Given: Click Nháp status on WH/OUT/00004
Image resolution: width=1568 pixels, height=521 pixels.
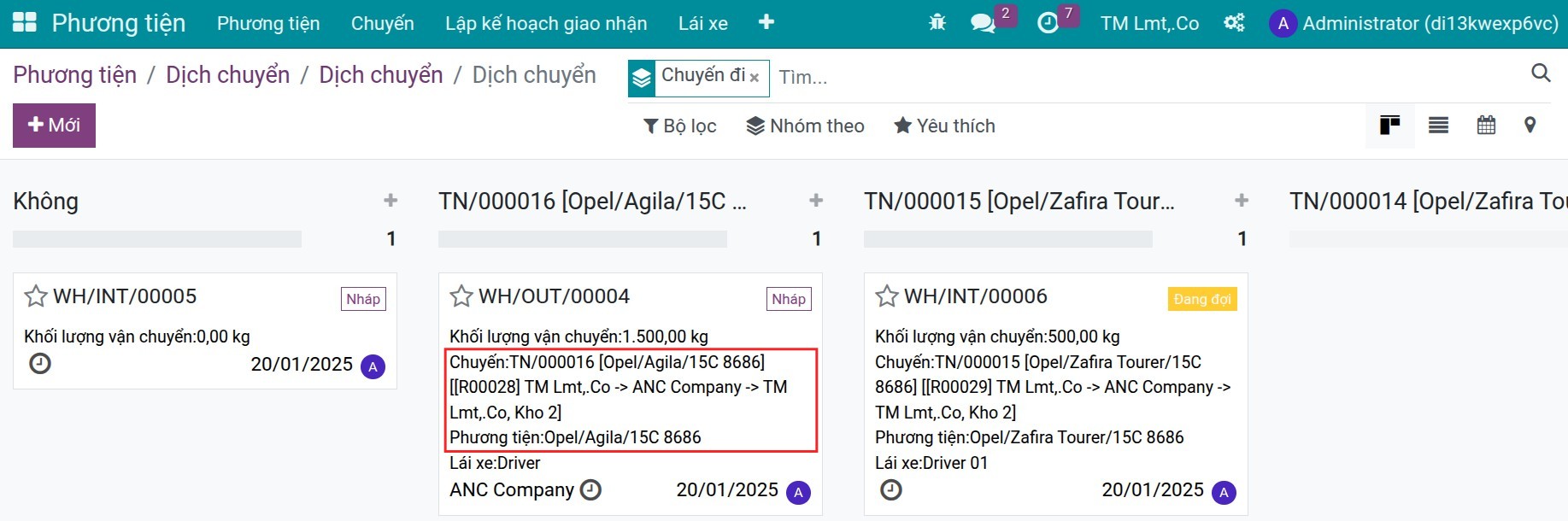Looking at the screenshot, I should [789, 299].
